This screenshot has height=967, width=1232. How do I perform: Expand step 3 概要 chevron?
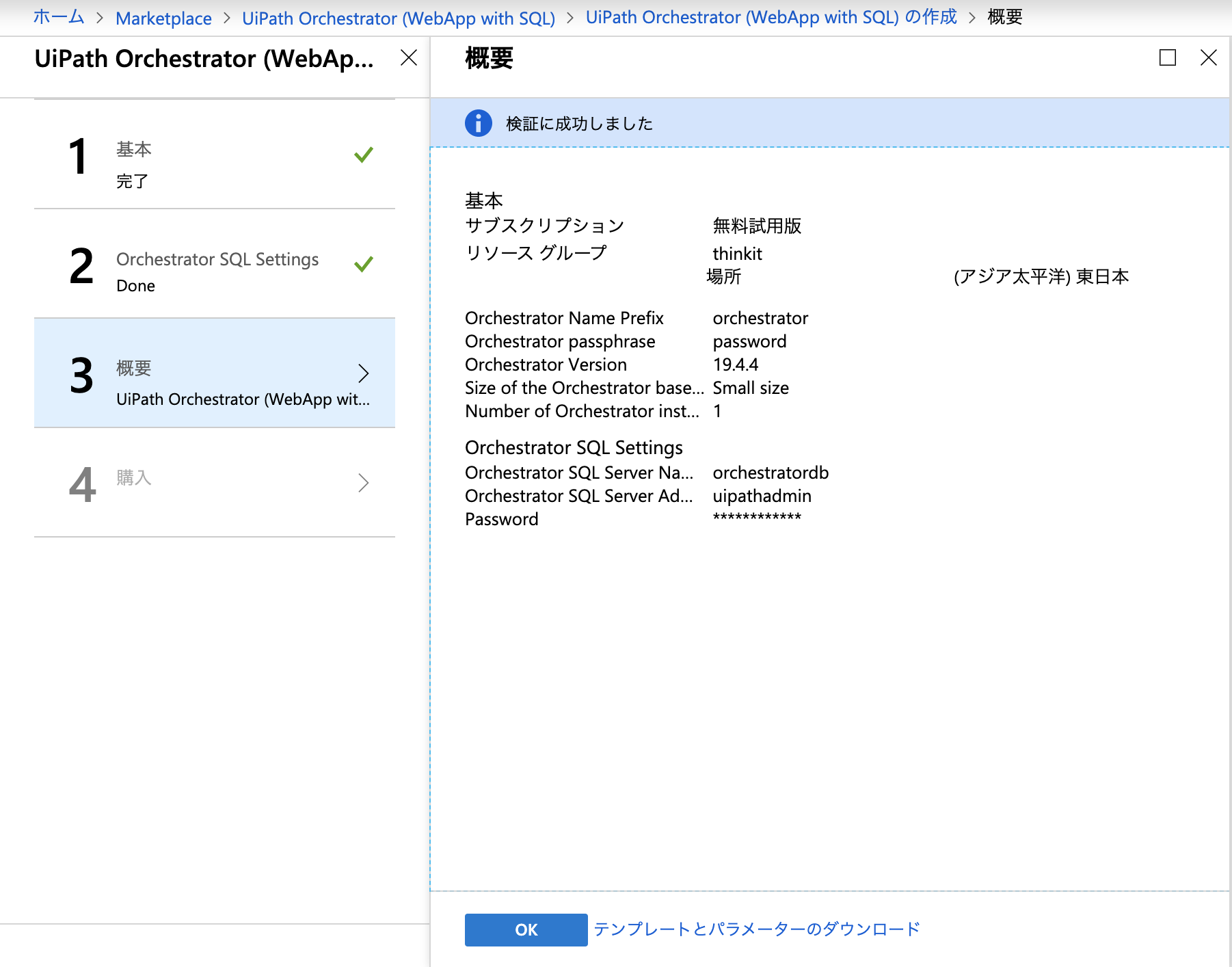pyautogui.click(x=364, y=373)
